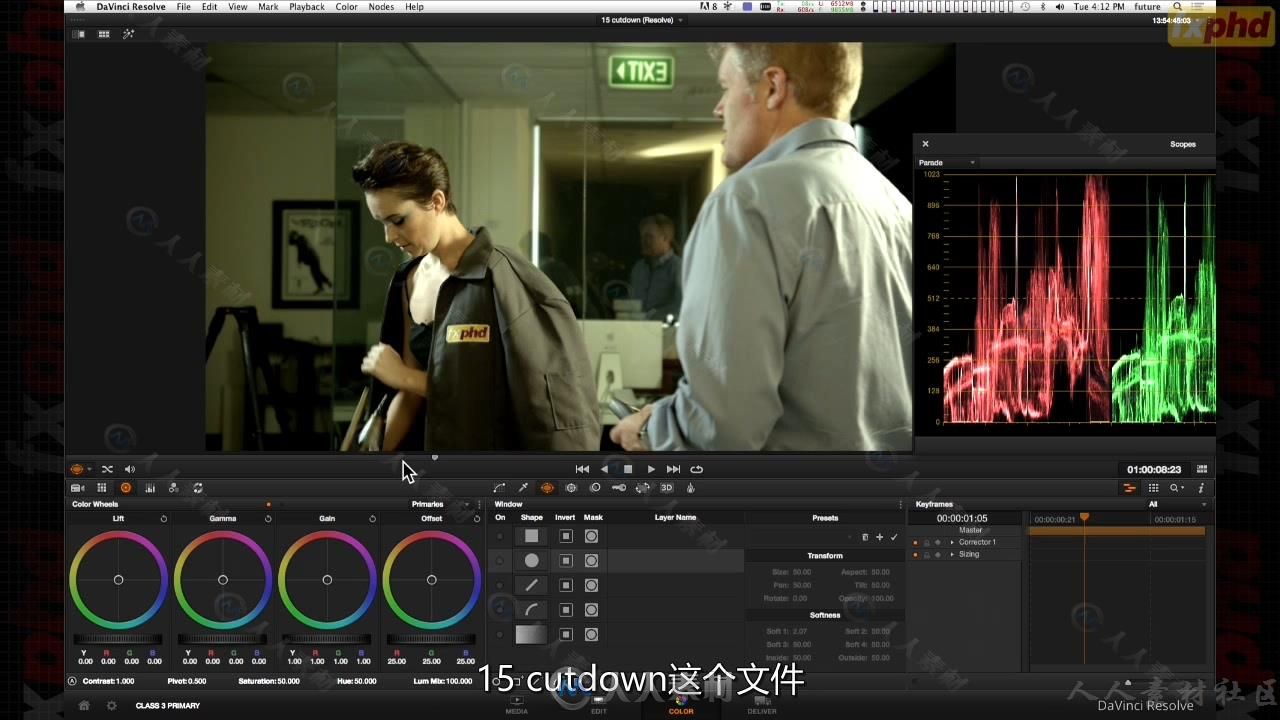Open the search magnifier dropdown
The image size is (1280, 720).
pyautogui.click(x=1177, y=488)
